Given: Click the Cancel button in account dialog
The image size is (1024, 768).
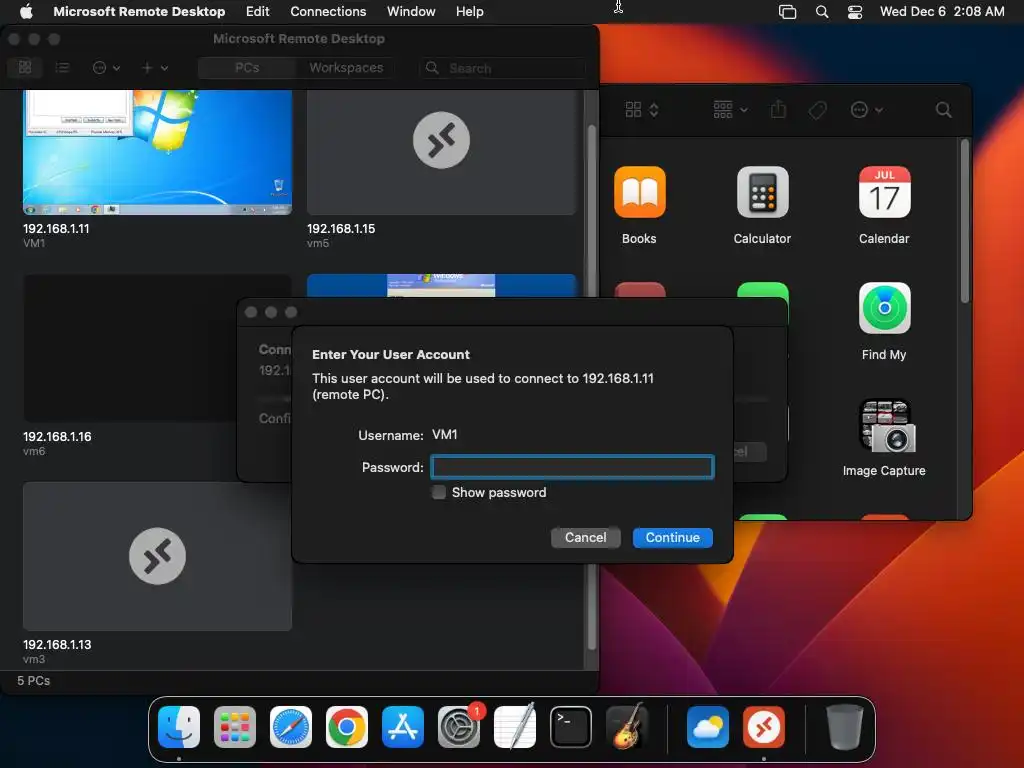Looking at the screenshot, I should (x=585, y=537).
